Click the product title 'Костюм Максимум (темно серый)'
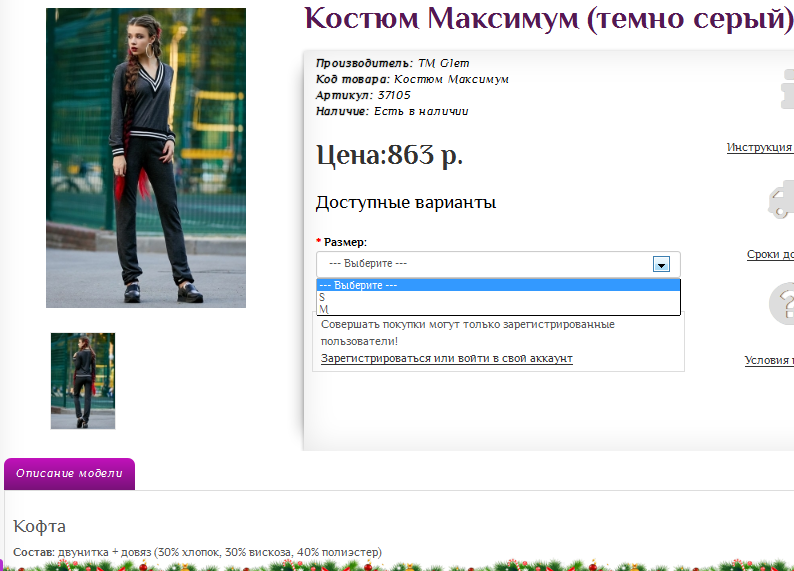The width and height of the screenshot is (794, 571). pyautogui.click(x=549, y=19)
